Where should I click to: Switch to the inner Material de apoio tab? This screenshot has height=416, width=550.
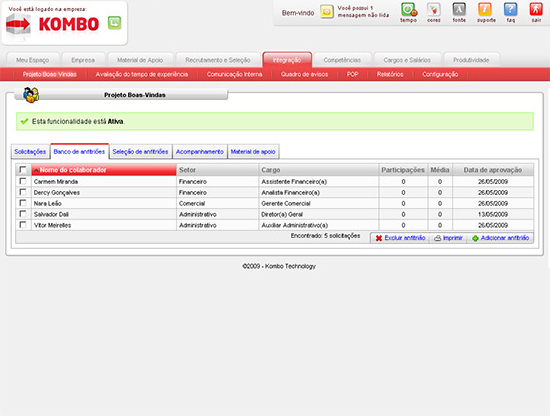point(253,152)
